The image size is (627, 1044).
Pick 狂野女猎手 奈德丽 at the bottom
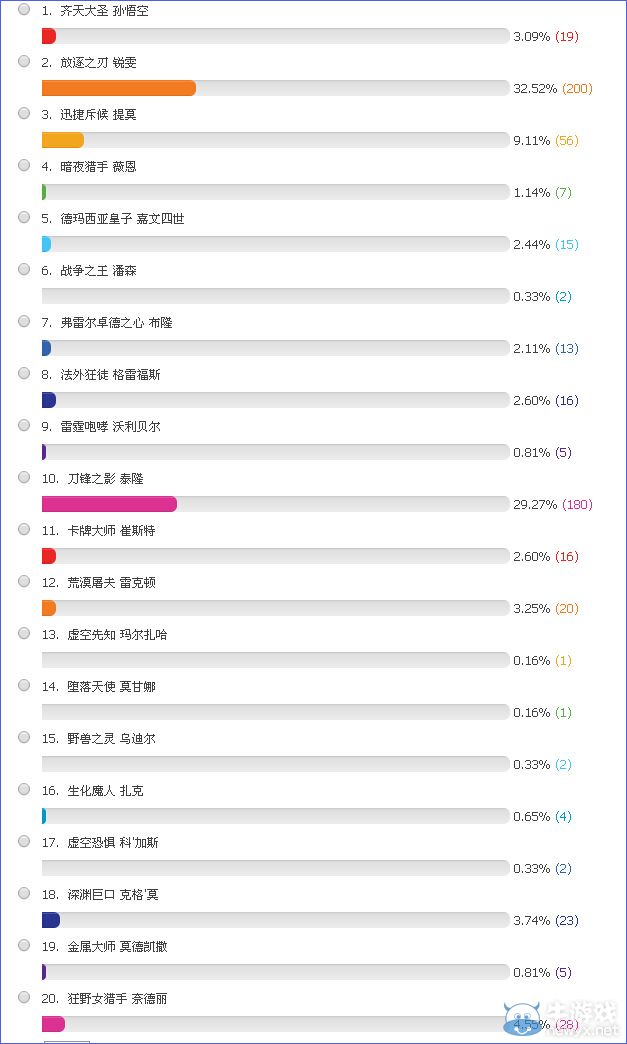[23, 997]
